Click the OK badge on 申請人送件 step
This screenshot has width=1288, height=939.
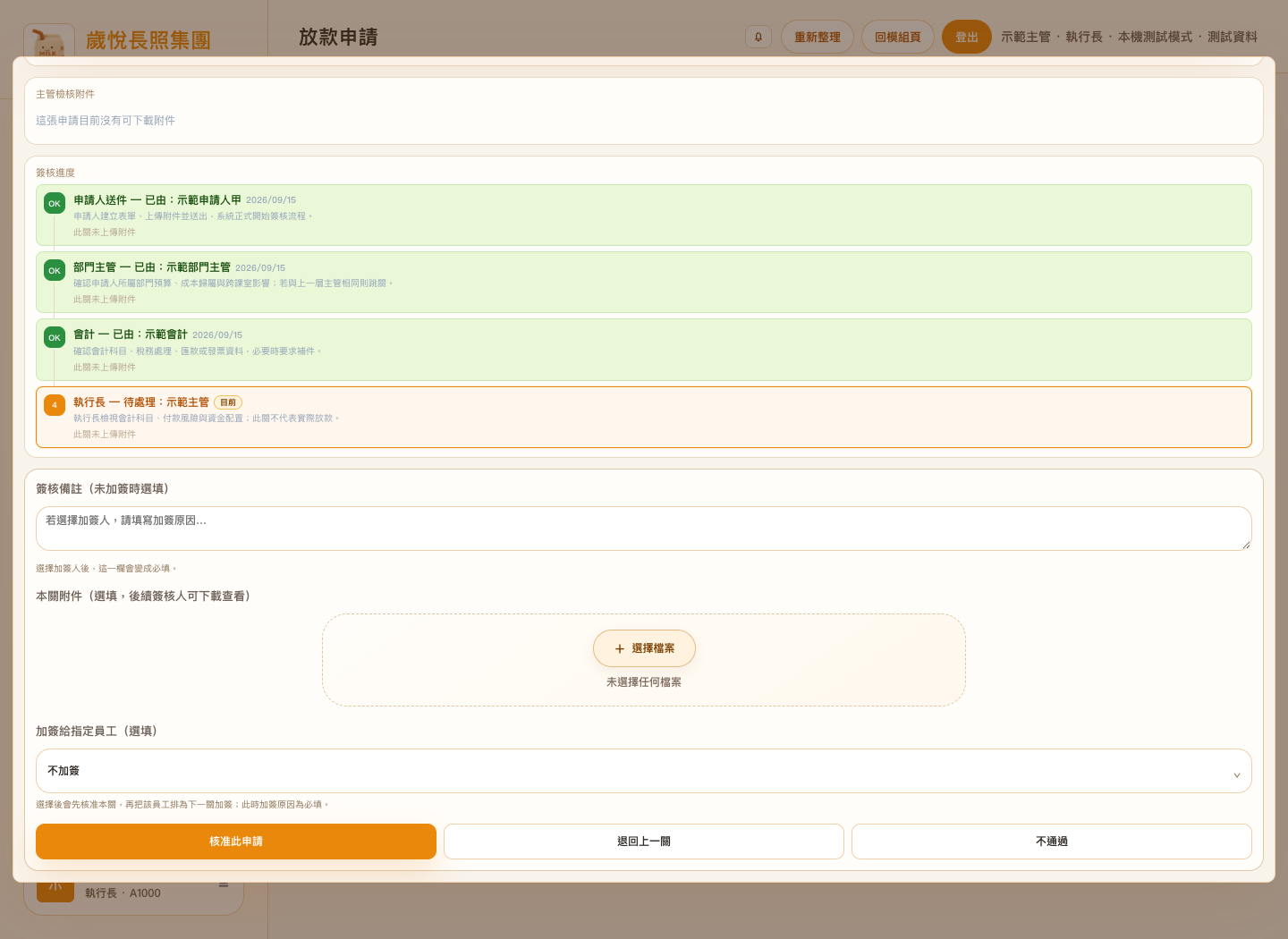coord(55,203)
